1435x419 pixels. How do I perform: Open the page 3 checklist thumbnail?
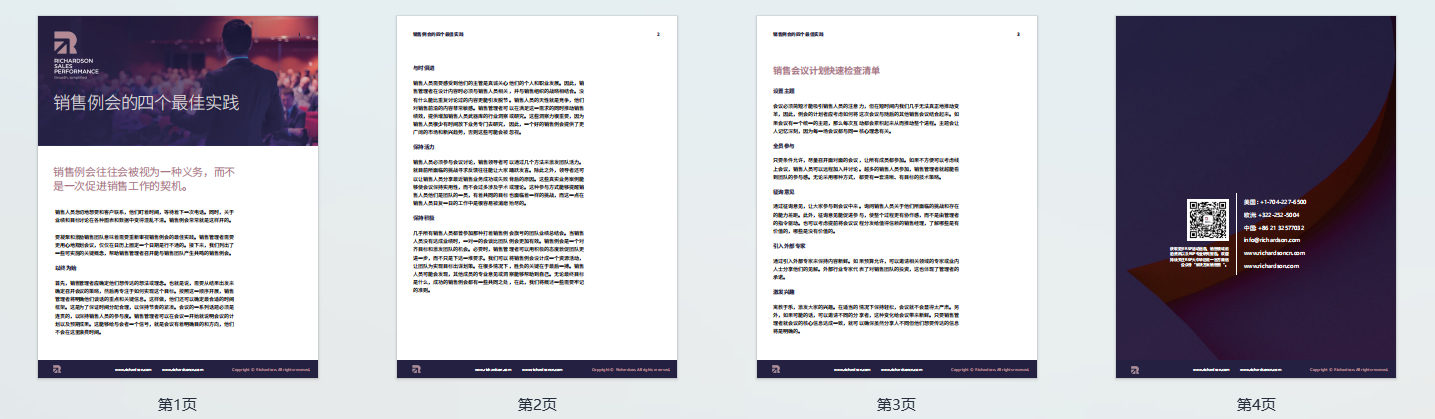pos(896,196)
